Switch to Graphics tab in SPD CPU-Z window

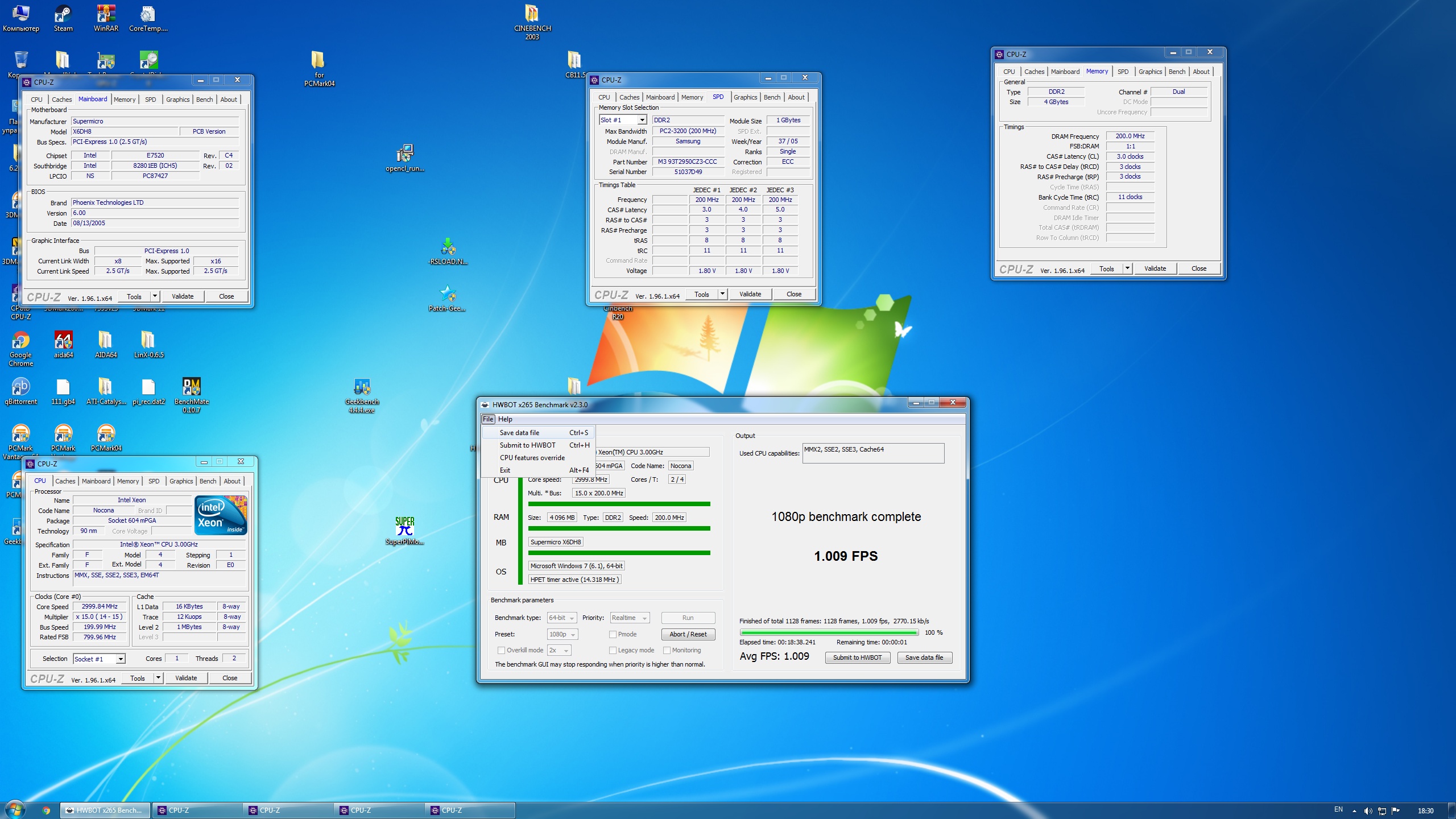pyautogui.click(x=745, y=97)
